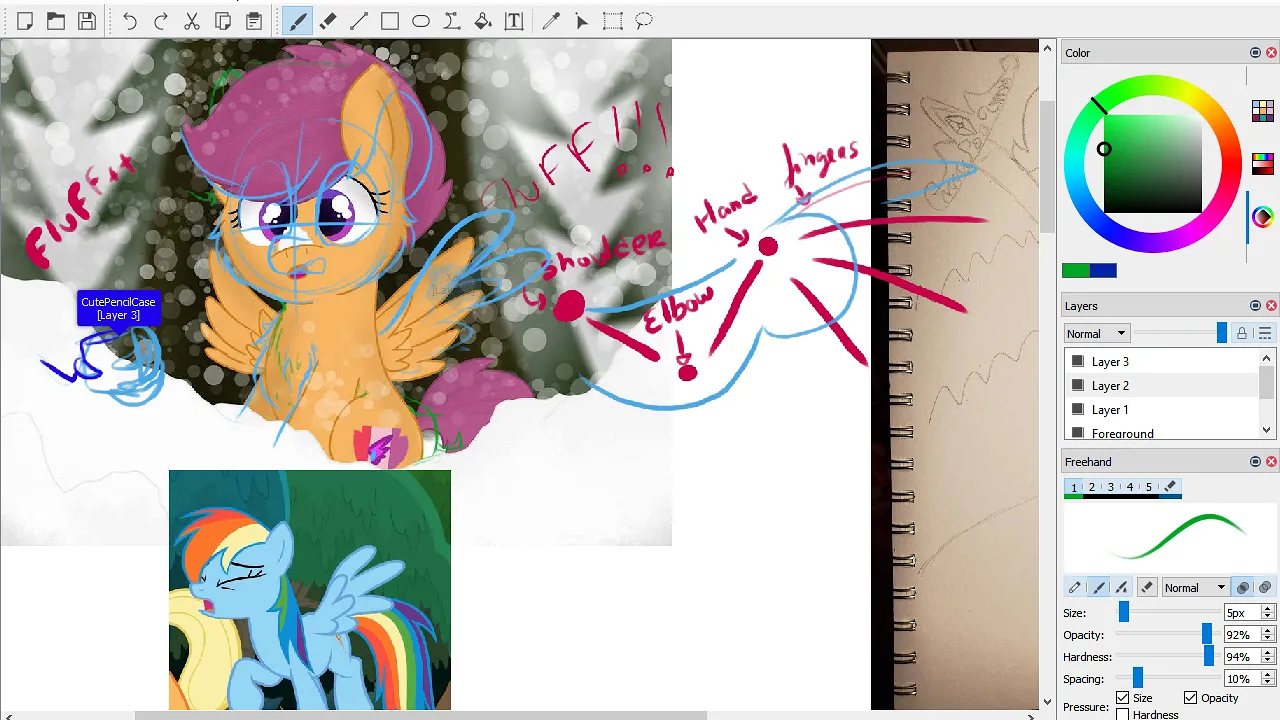Select the Ellipse shape tool
This screenshot has width=1280, height=720.
(421, 21)
